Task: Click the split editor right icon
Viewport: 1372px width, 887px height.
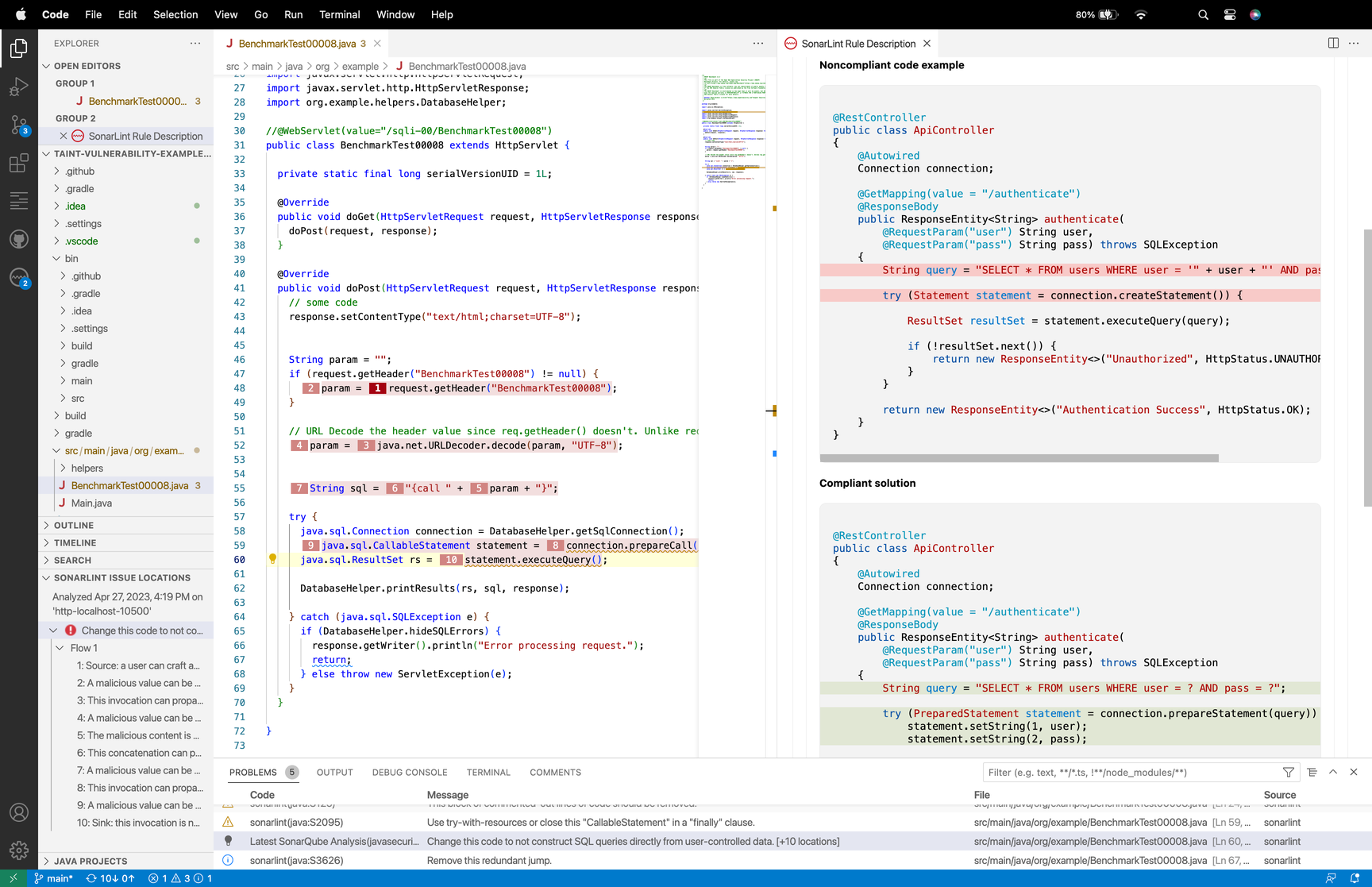Action: click(x=1333, y=43)
